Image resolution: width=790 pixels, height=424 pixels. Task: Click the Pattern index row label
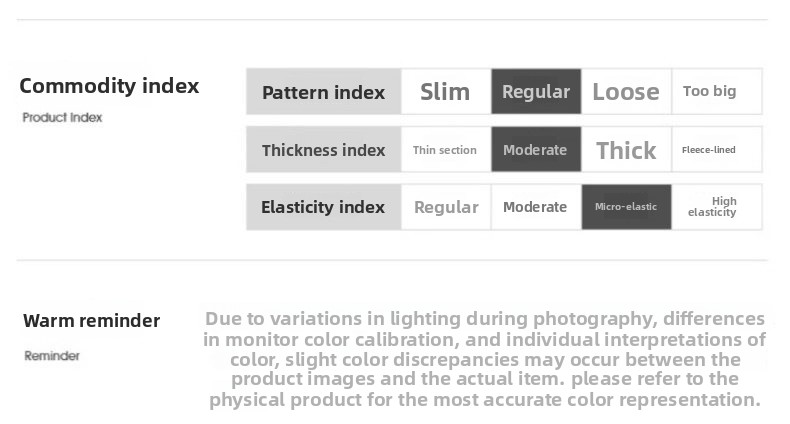pos(323,92)
